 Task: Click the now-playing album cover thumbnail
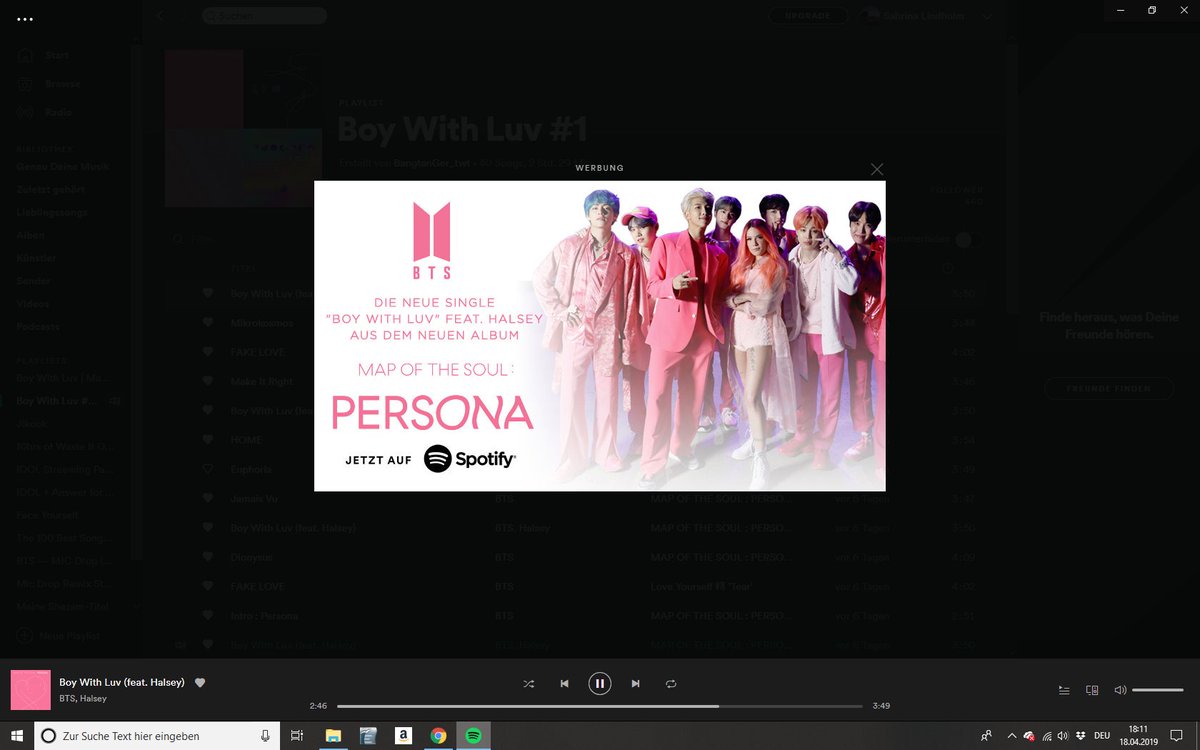(31, 690)
